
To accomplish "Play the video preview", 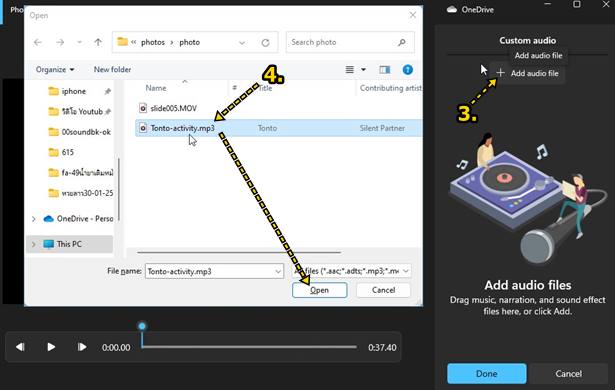I will coord(51,347).
